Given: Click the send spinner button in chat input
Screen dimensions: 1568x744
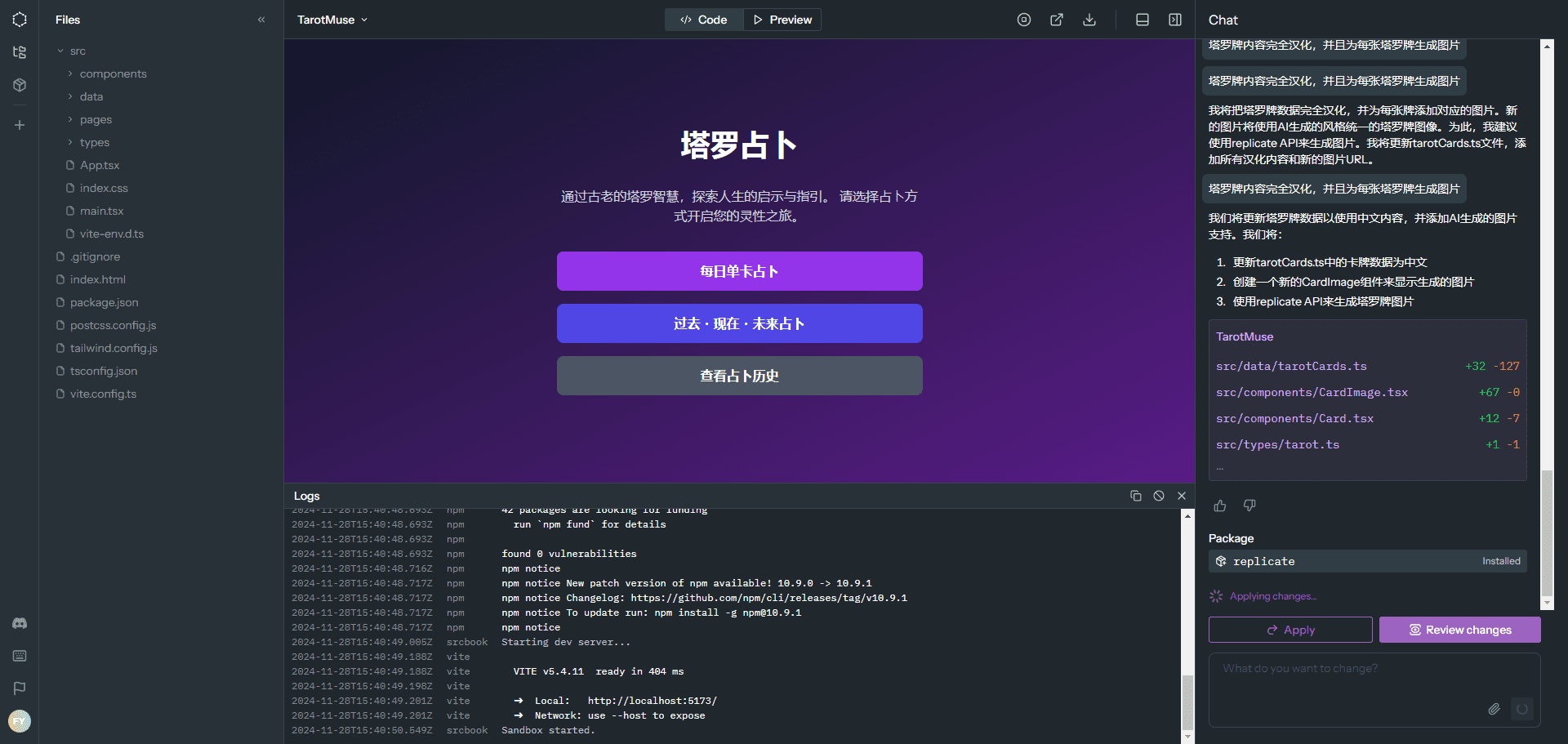Looking at the screenshot, I should (1522, 709).
